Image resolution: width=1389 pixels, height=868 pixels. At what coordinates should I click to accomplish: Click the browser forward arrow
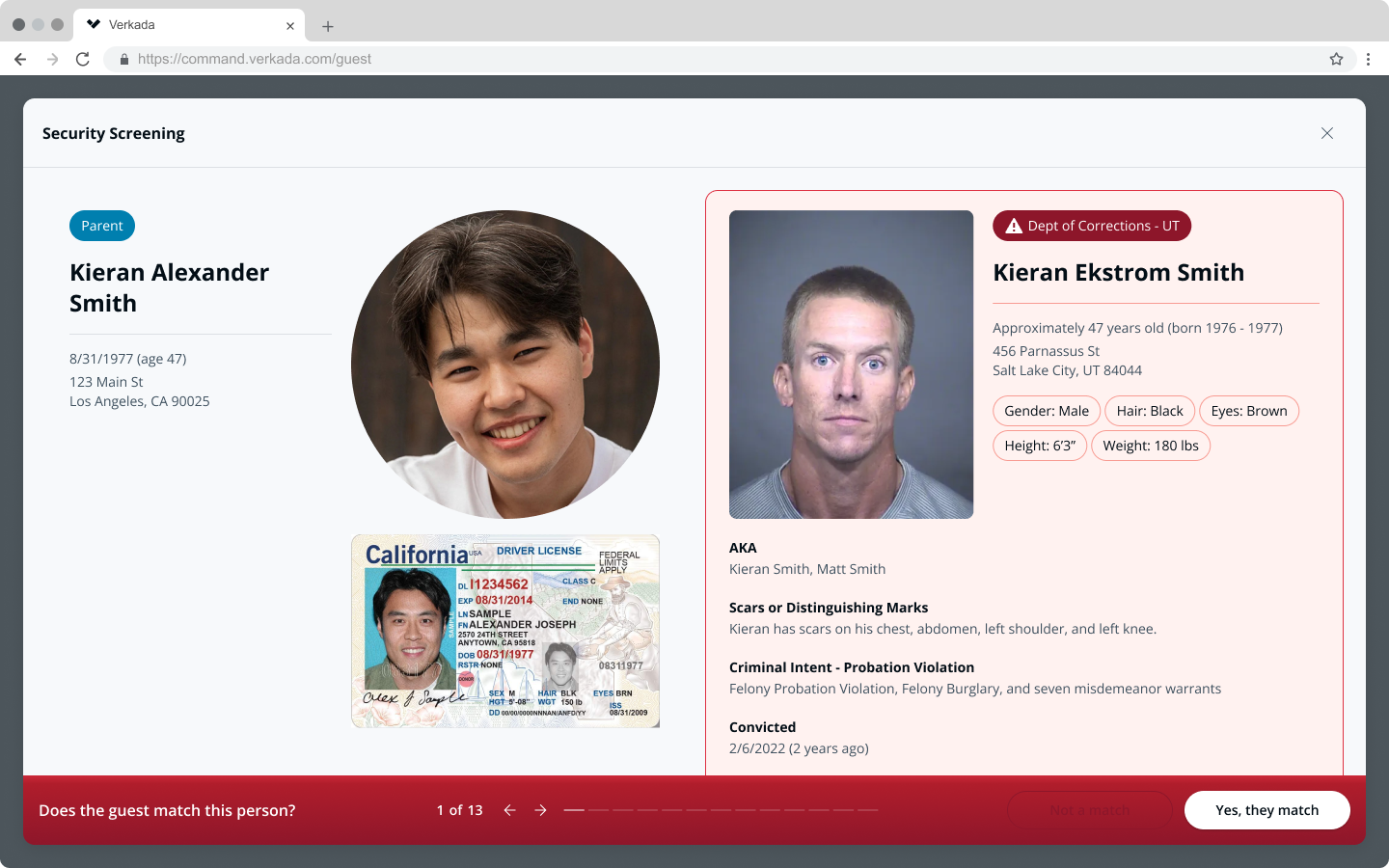coord(52,59)
